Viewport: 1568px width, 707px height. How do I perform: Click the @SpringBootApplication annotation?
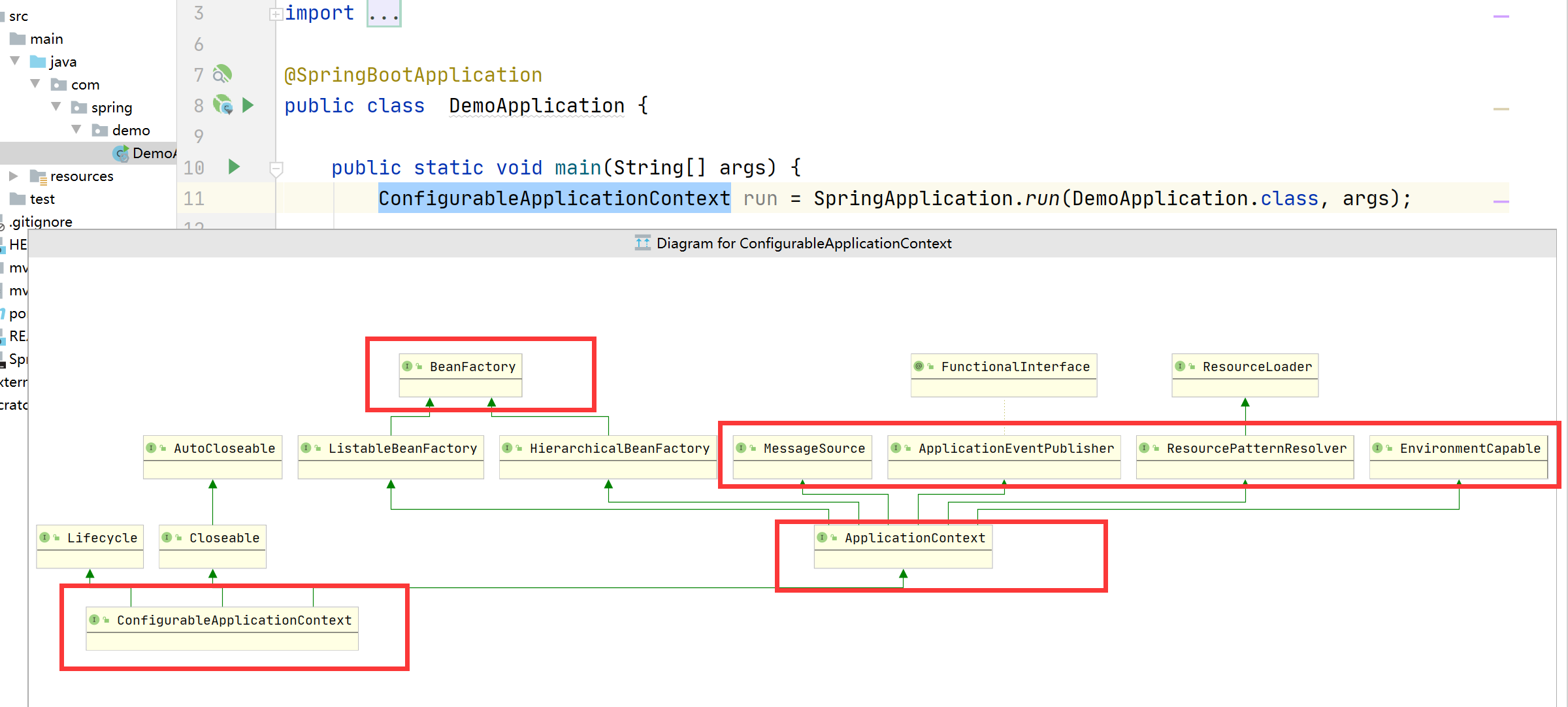coord(413,75)
